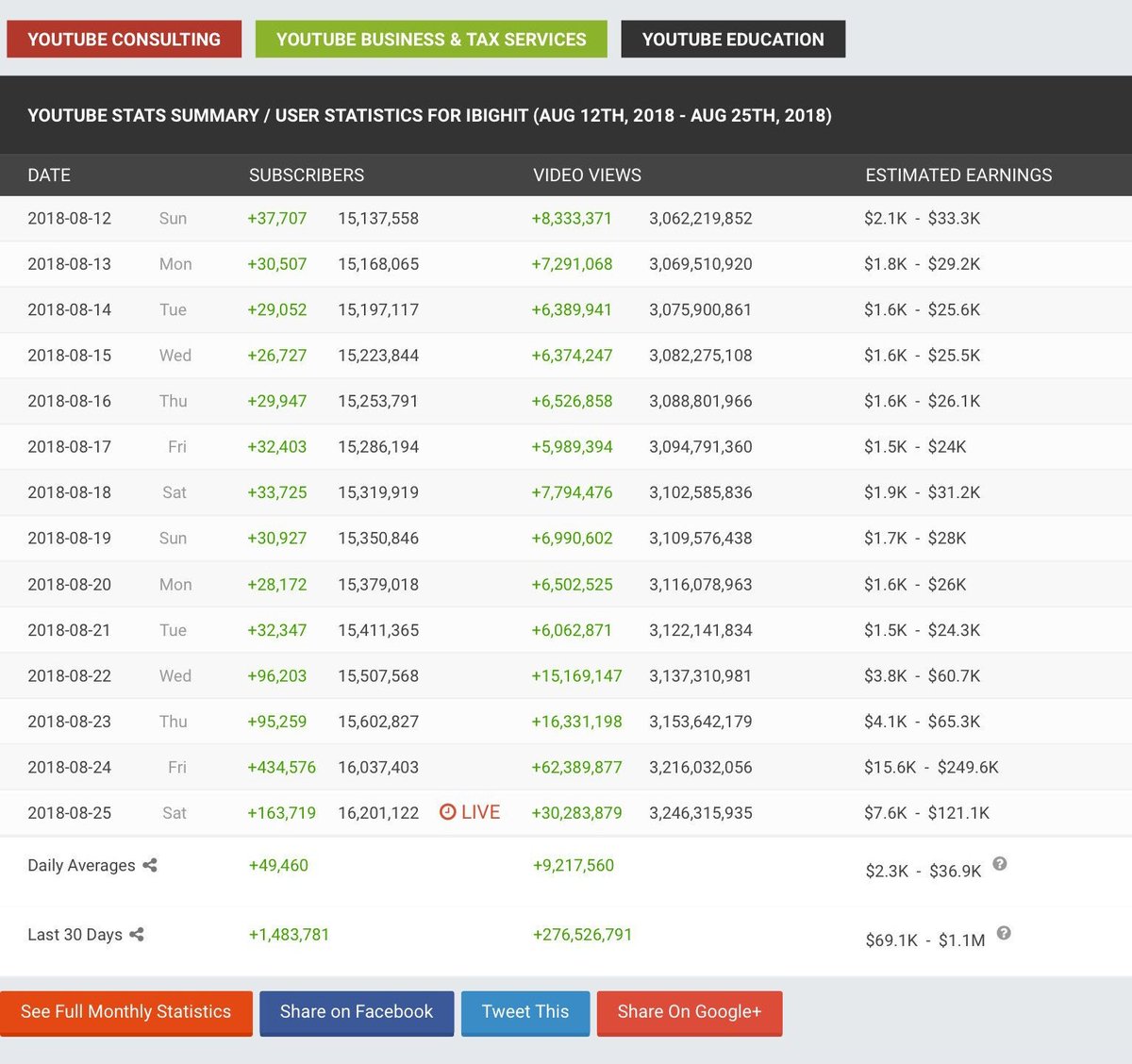Select the date 2018-08-21
This screenshot has width=1132, height=1064.
[69, 630]
